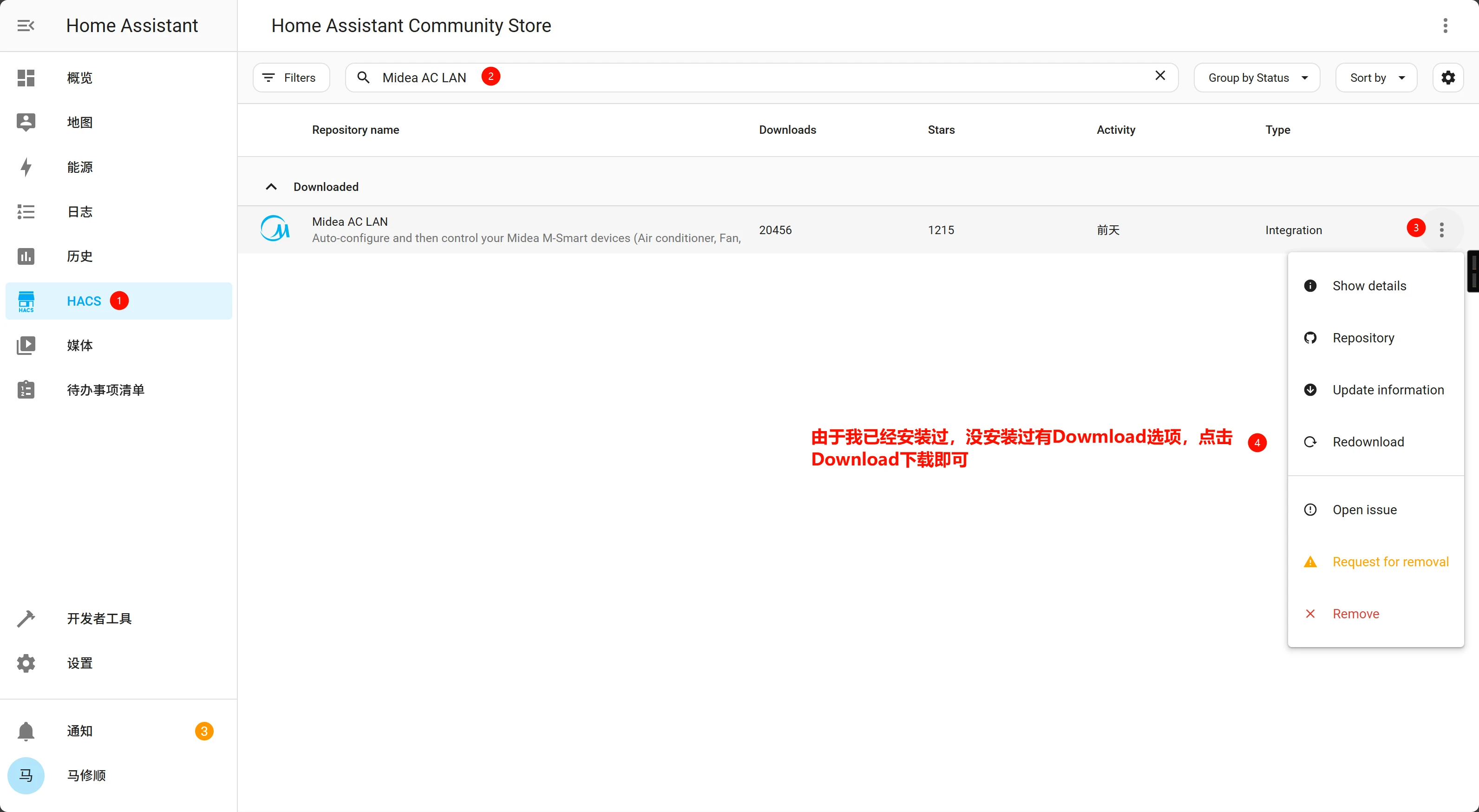Click the Midea AC LAN logo icon

click(x=275, y=229)
